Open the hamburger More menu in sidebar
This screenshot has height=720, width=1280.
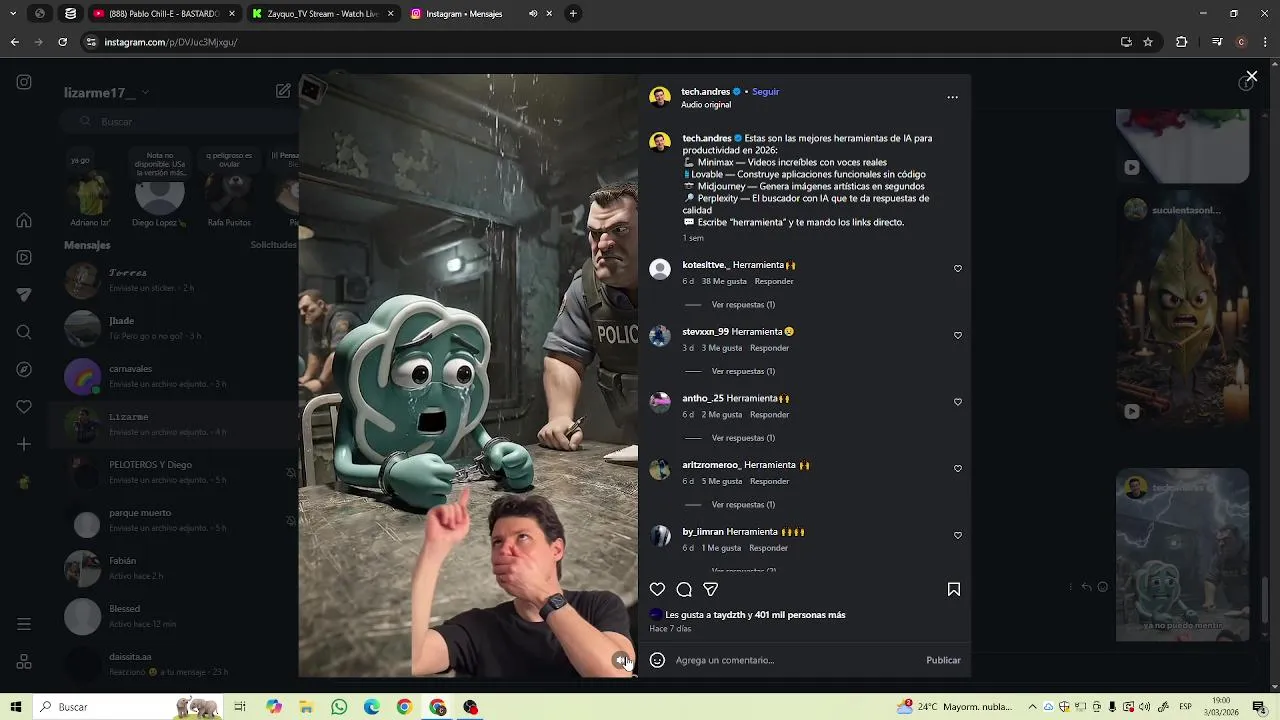(24, 624)
